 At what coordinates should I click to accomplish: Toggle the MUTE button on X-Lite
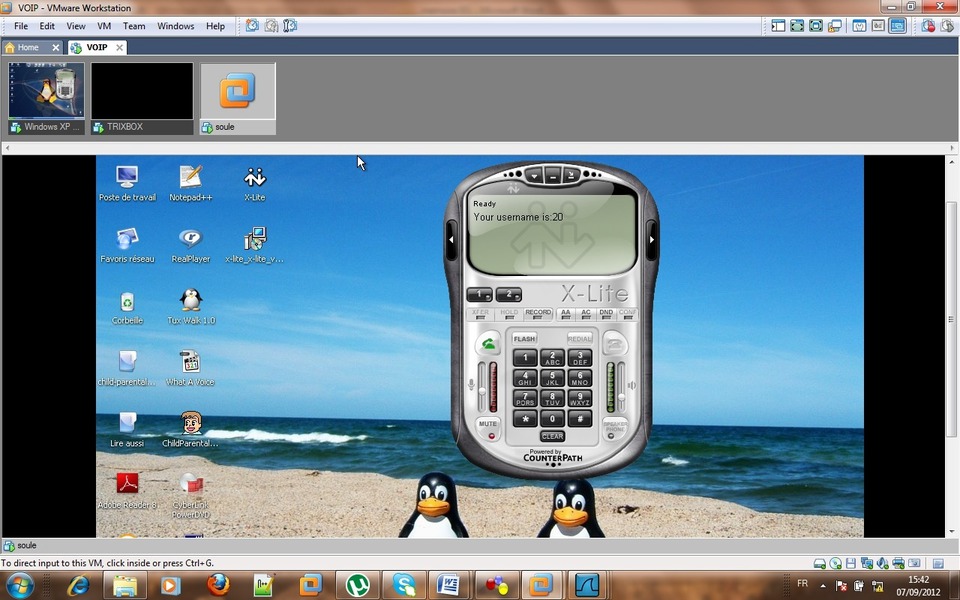click(x=488, y=424)
